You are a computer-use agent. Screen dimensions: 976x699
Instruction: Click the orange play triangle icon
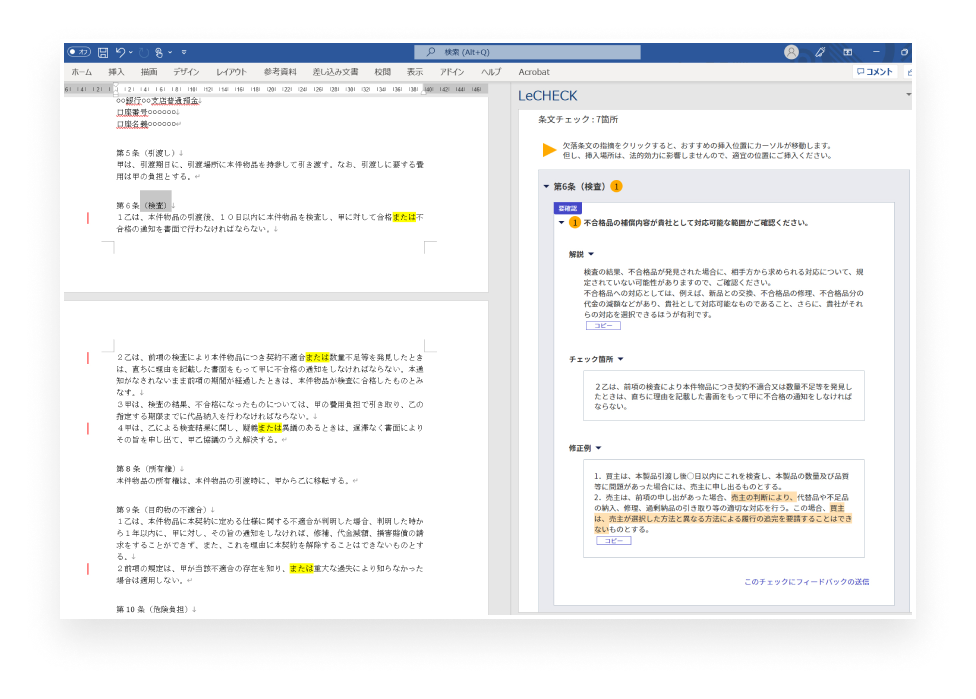click(549, 150)
